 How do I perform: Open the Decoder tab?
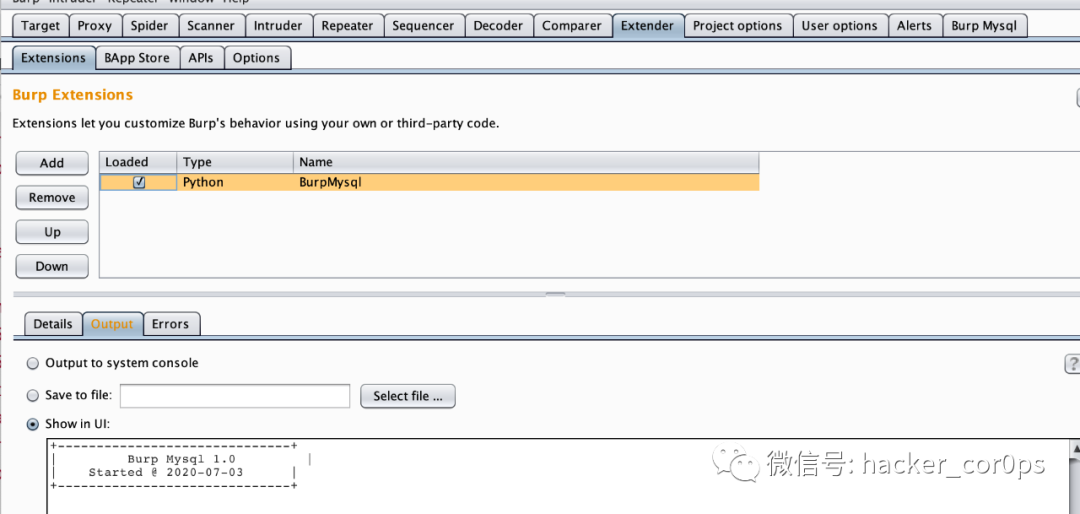tap(499, 25)
